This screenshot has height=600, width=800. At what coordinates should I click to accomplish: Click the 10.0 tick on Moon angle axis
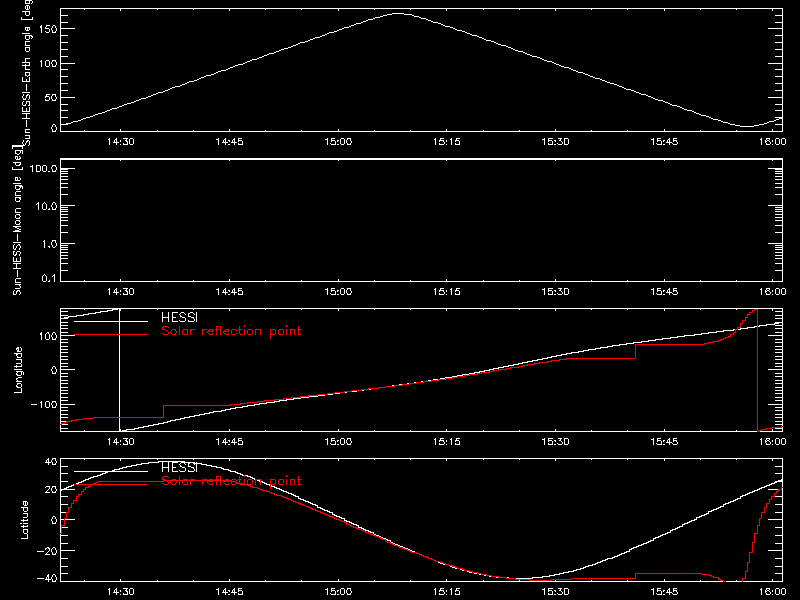click(x=46, y=206)
